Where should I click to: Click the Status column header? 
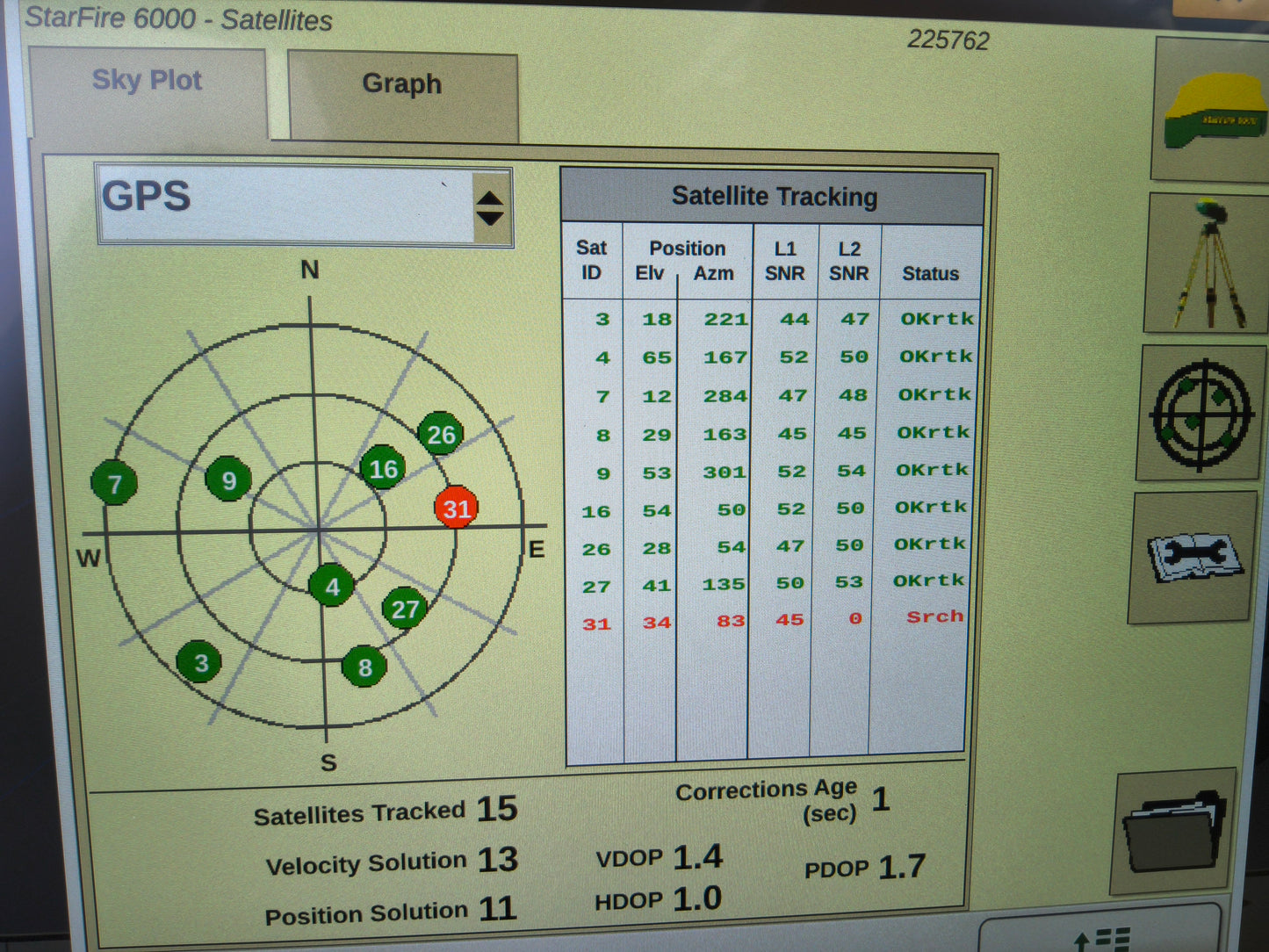pos(930,274)
